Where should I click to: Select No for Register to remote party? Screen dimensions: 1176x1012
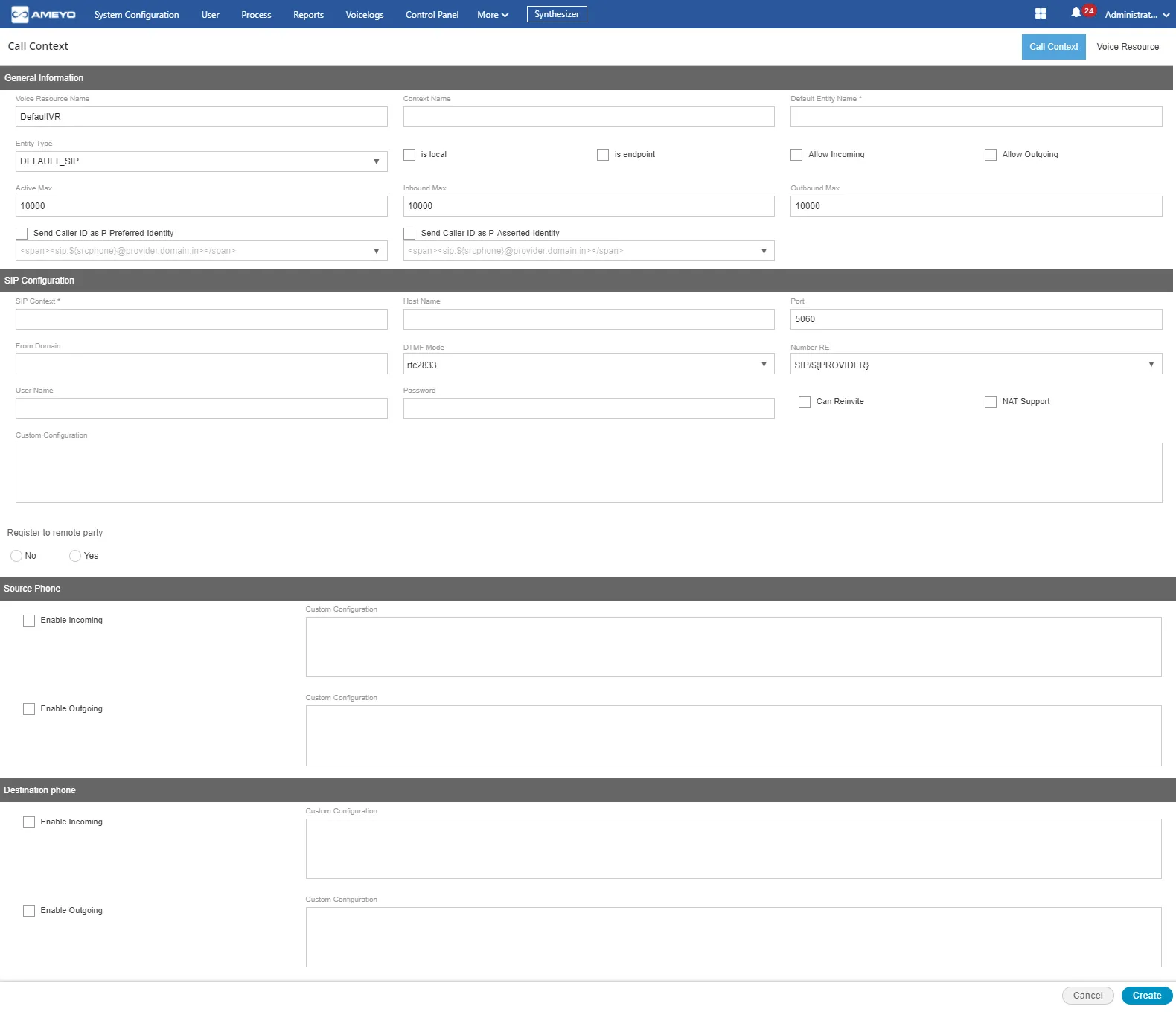[x=16, y=556]
